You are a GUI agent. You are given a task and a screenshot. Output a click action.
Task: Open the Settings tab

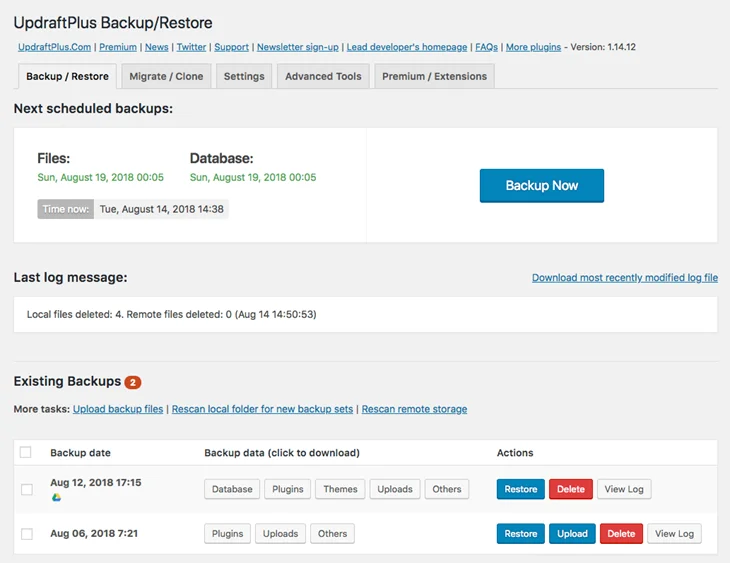tap(244, 76)
